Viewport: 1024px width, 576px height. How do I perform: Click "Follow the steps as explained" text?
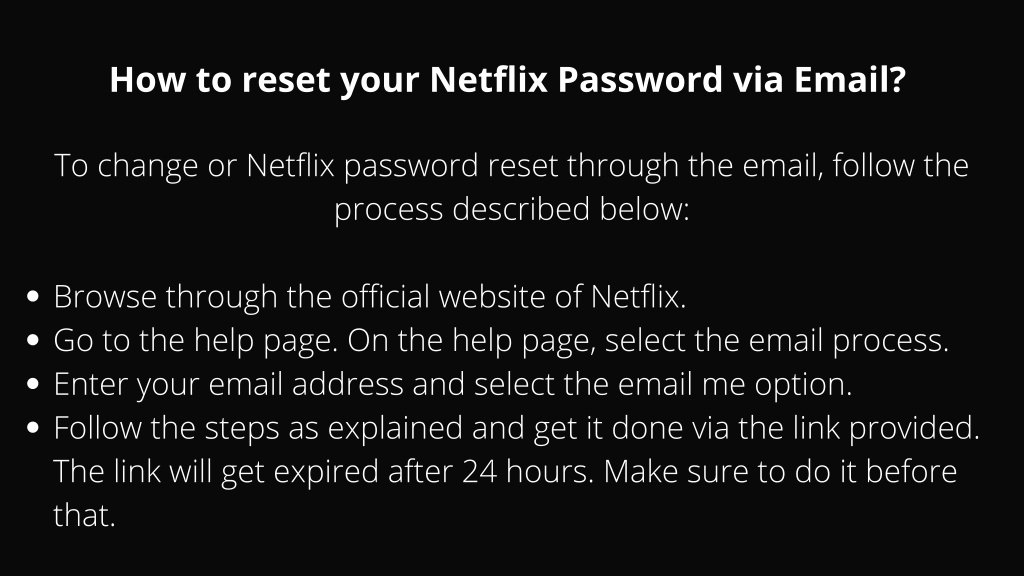click(258, 428)
